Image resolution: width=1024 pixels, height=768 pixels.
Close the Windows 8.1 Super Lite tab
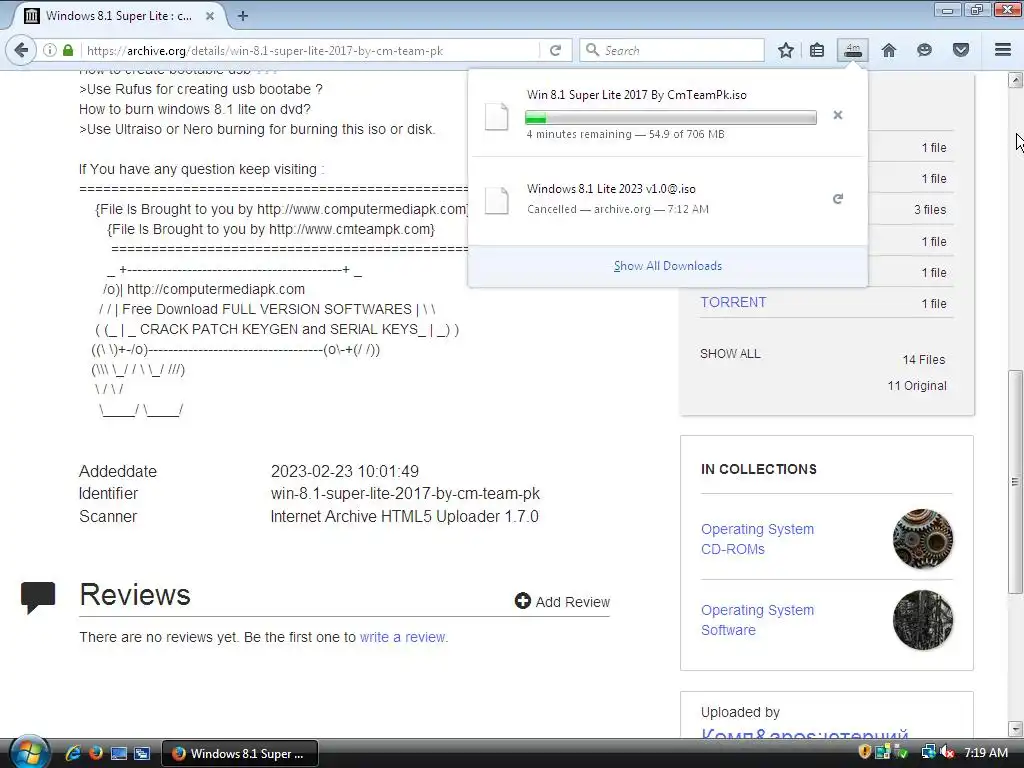pyautogui.click(x=210, y=16)
